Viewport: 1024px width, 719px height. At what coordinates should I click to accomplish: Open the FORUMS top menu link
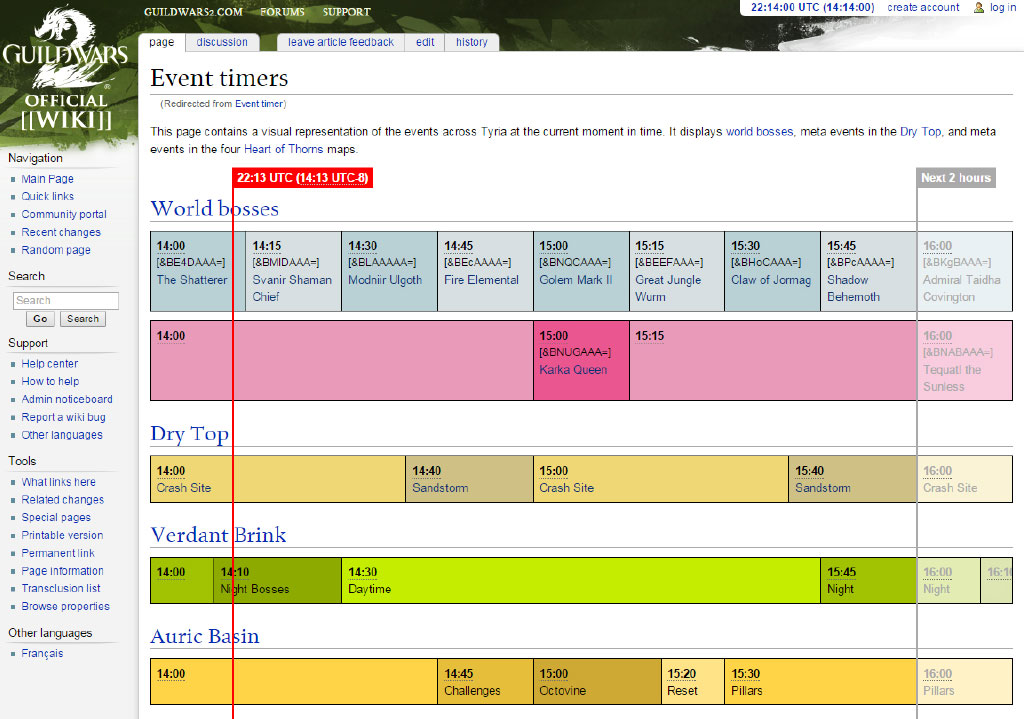[282, 12]
